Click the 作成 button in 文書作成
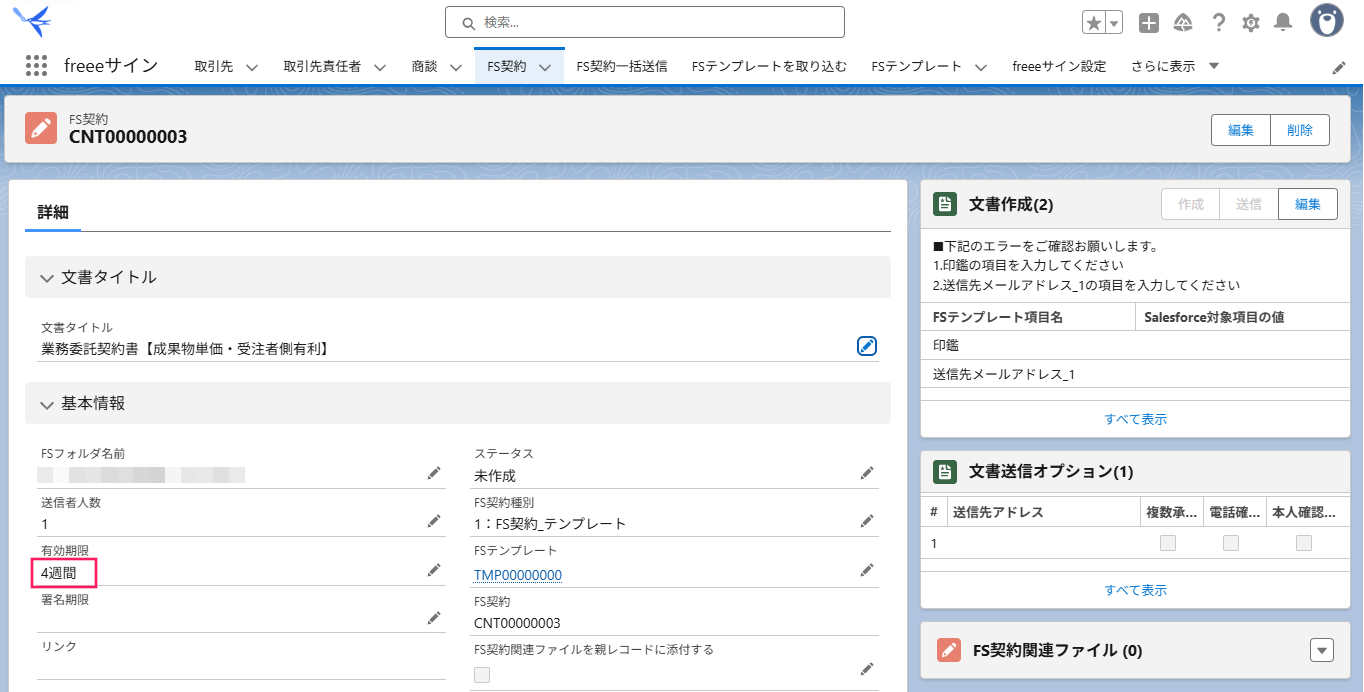The height and width of the screenshot is (692, 1364). [x=1190, y=204]
